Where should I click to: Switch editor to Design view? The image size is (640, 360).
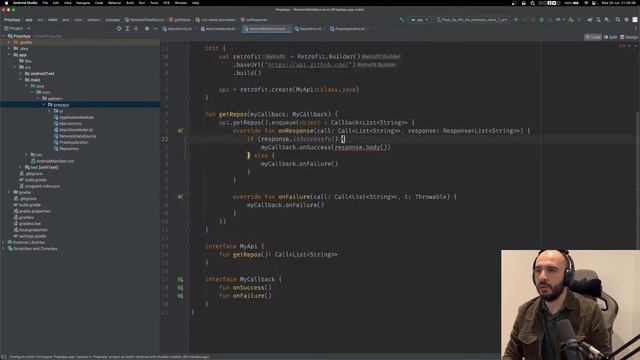pos(629,37)
